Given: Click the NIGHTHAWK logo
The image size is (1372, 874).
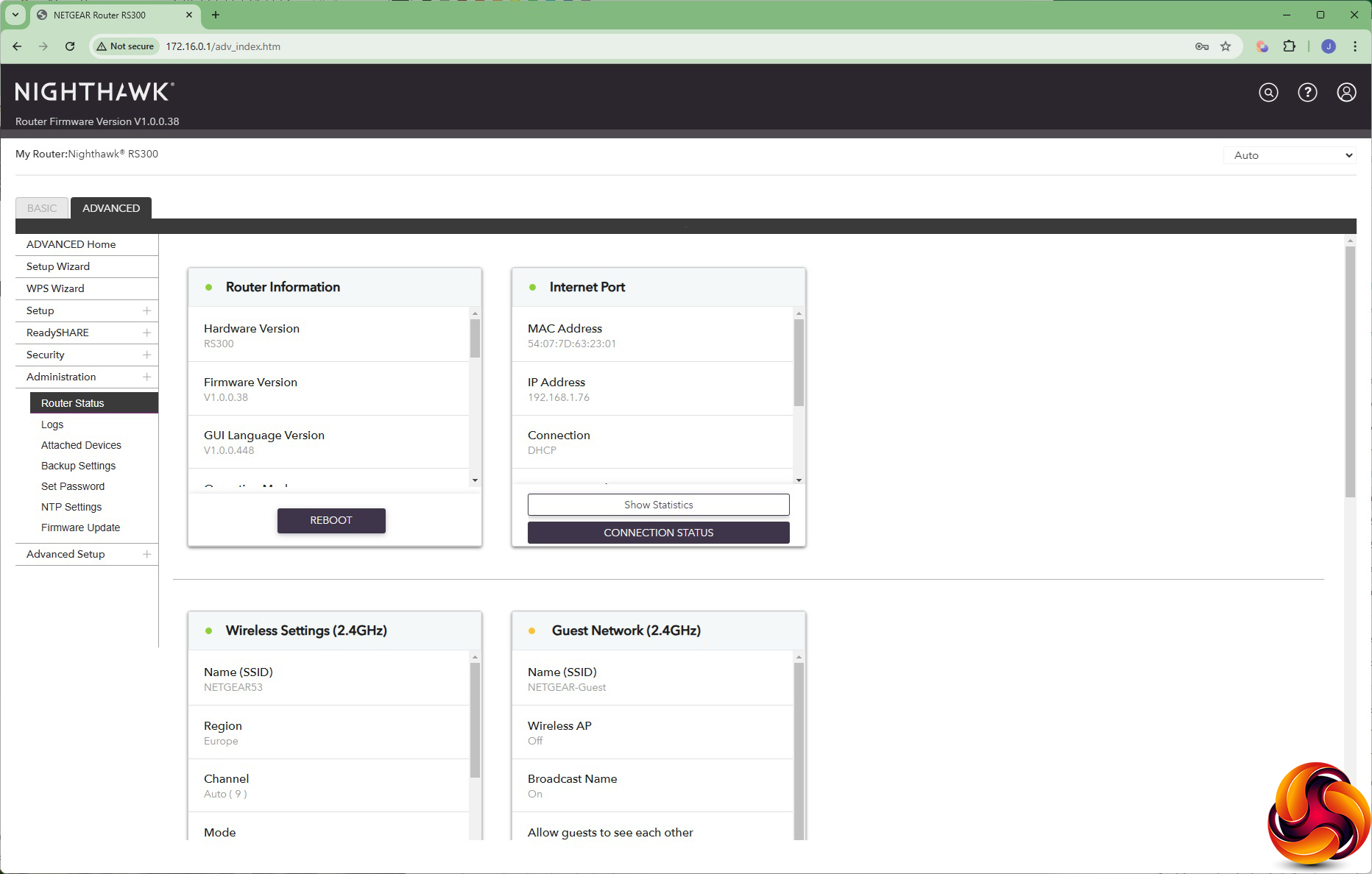Looking at the screenshot, I should 94,92.
